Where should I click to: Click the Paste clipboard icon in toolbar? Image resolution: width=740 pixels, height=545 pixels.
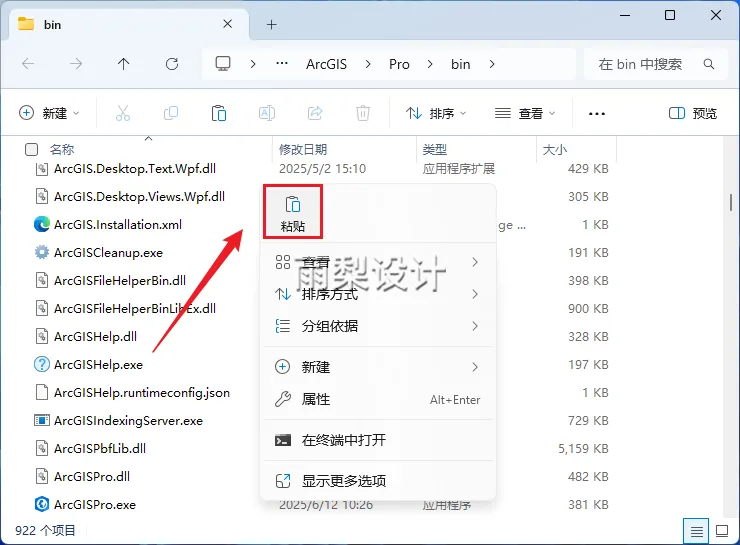pos(219,113)
